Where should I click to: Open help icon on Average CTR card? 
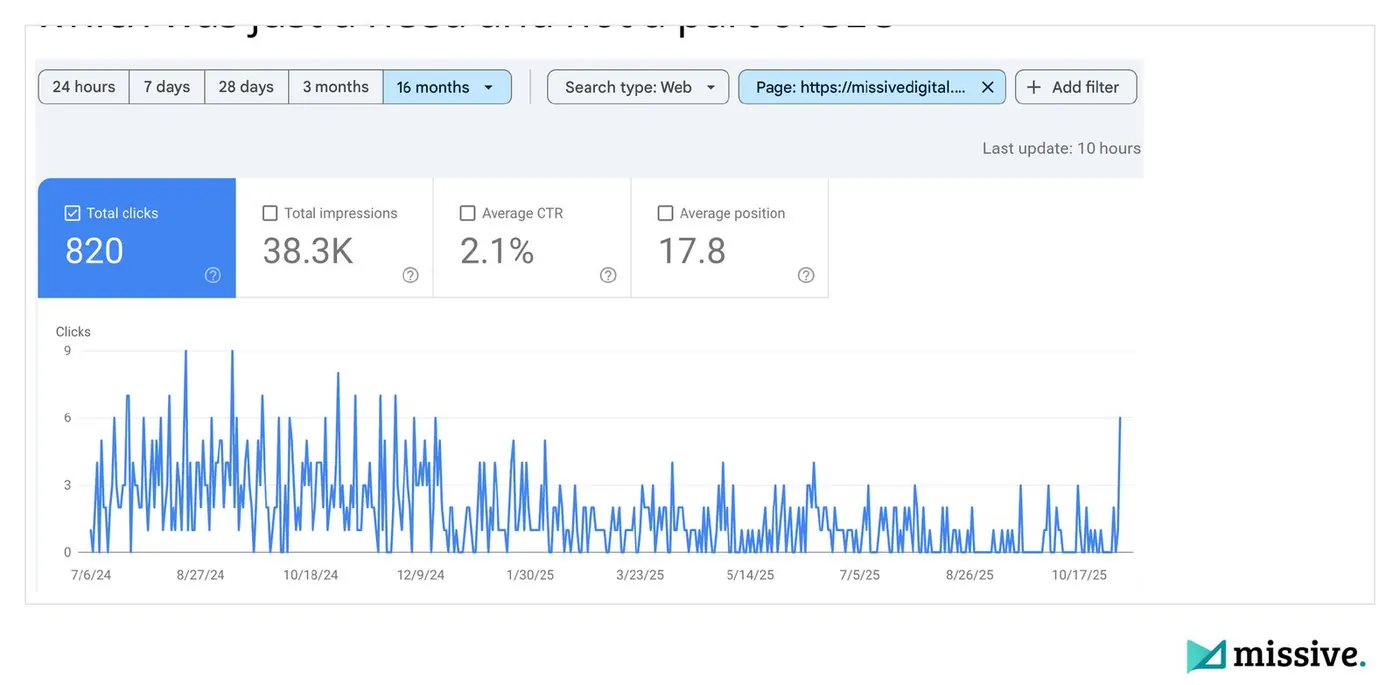pos(608,275)
